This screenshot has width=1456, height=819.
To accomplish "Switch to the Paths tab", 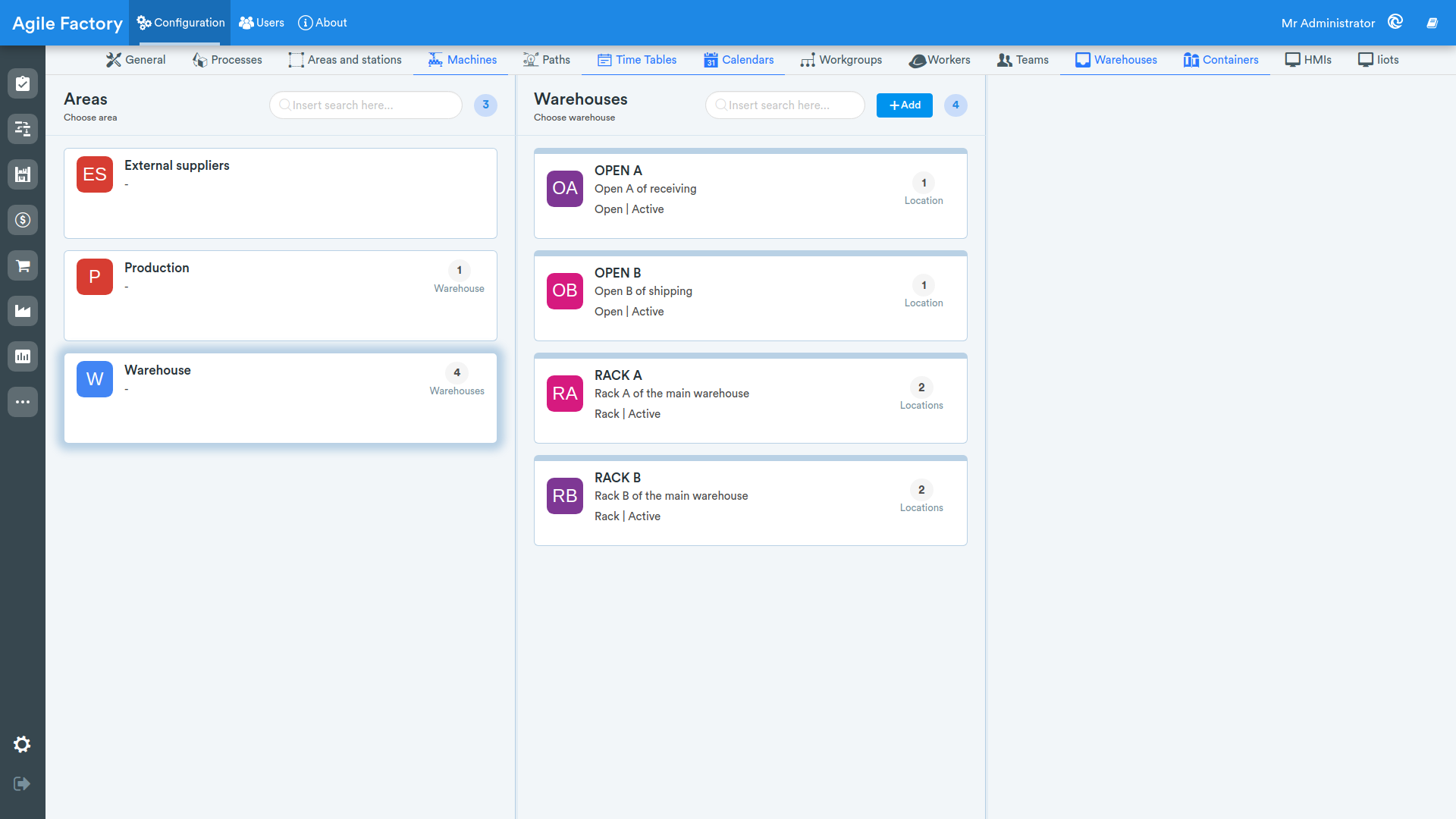I will (547, 60).
